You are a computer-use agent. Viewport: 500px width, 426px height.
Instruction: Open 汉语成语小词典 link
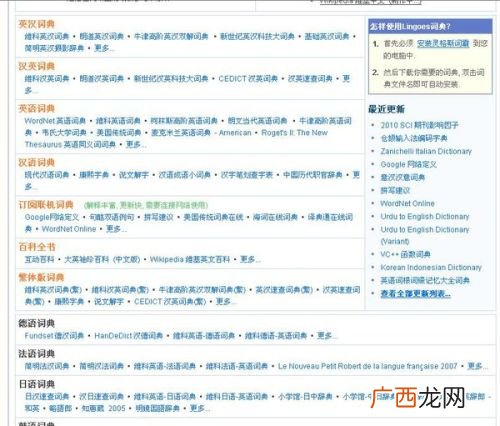coord(185,175)
